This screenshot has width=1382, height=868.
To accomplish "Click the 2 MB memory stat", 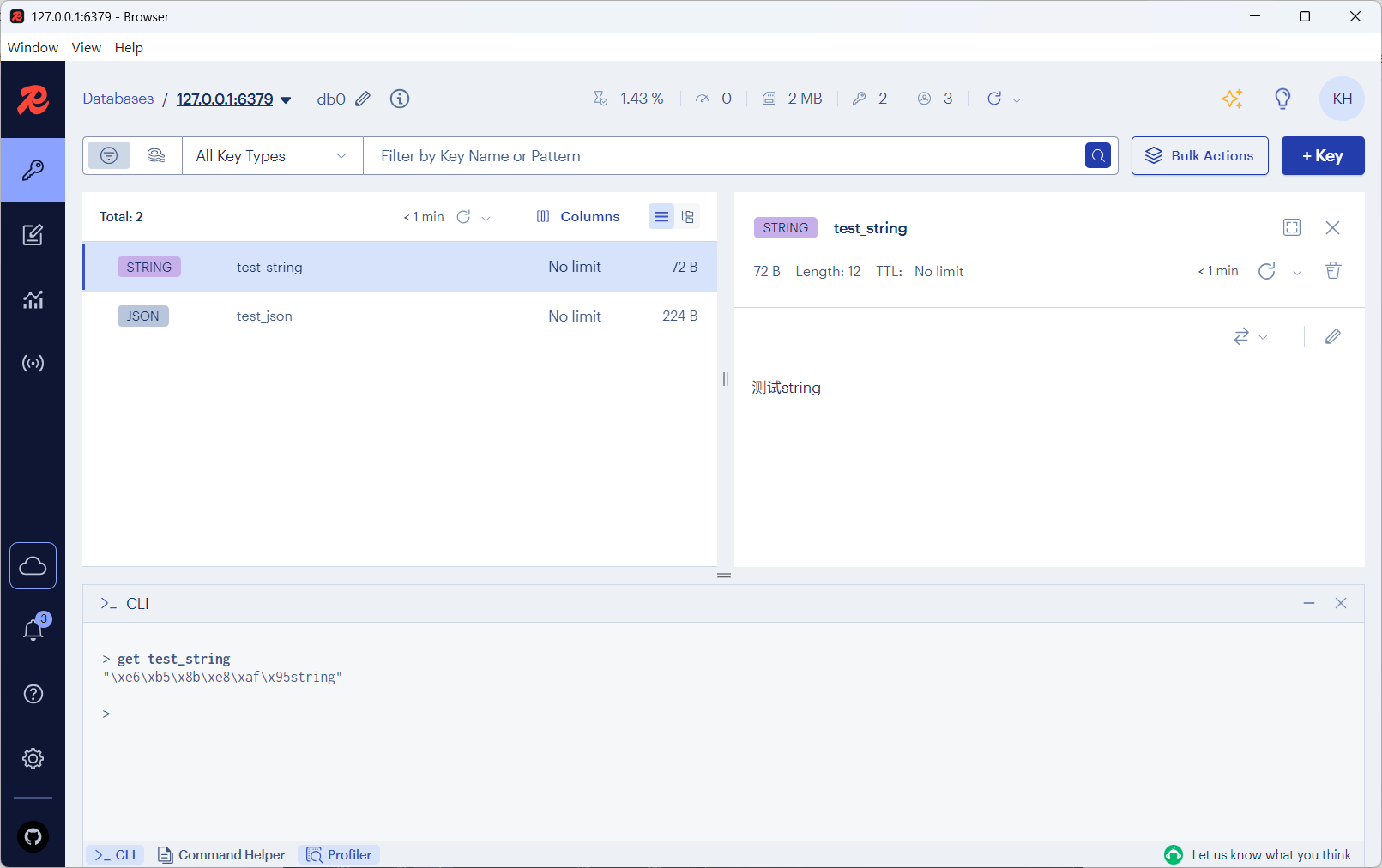I will point(792,99).
